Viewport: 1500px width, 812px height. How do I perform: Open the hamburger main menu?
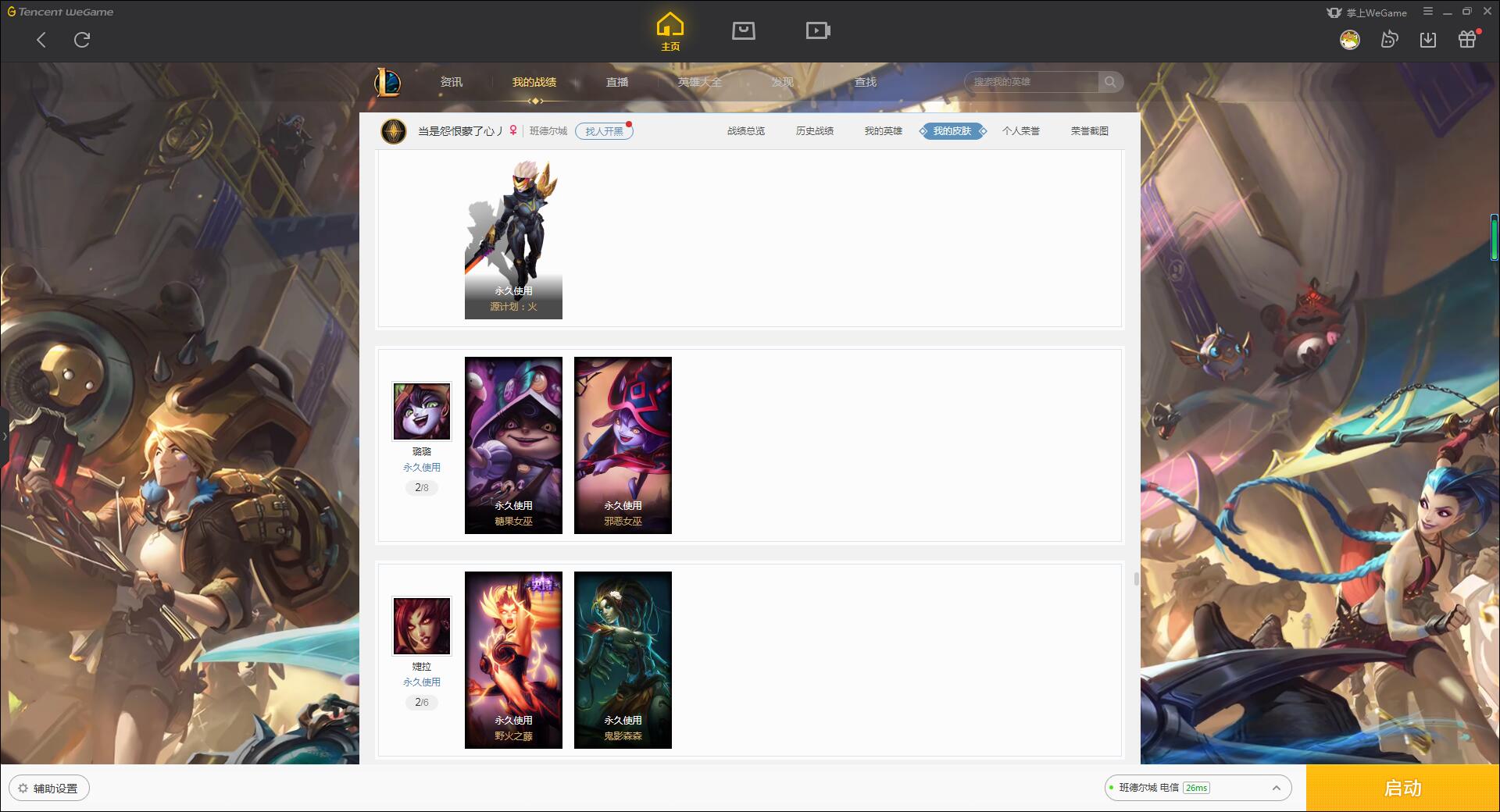coord(1428,12)
